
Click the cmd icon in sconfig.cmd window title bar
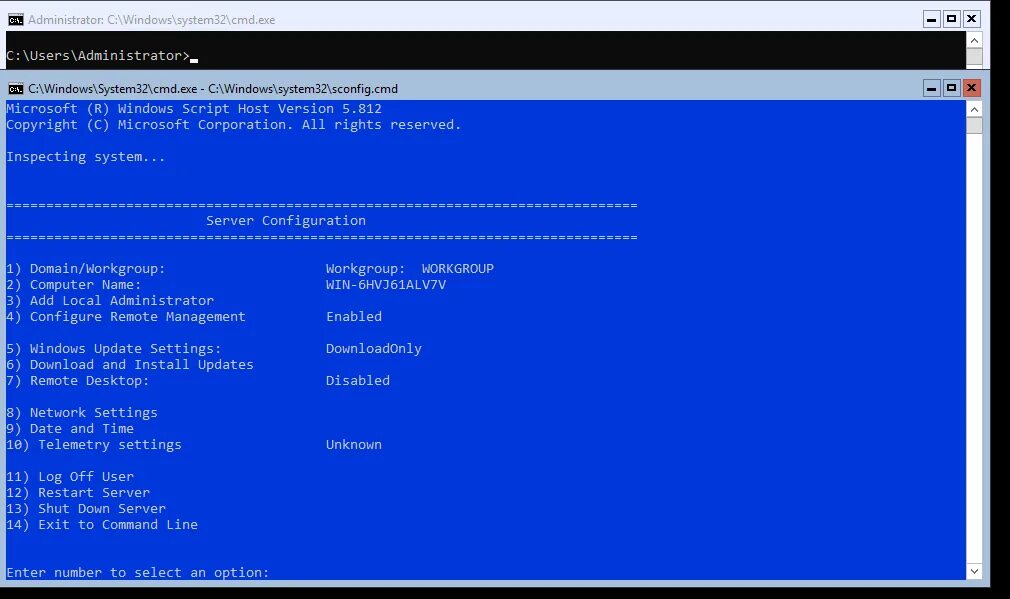click(15, 89)
